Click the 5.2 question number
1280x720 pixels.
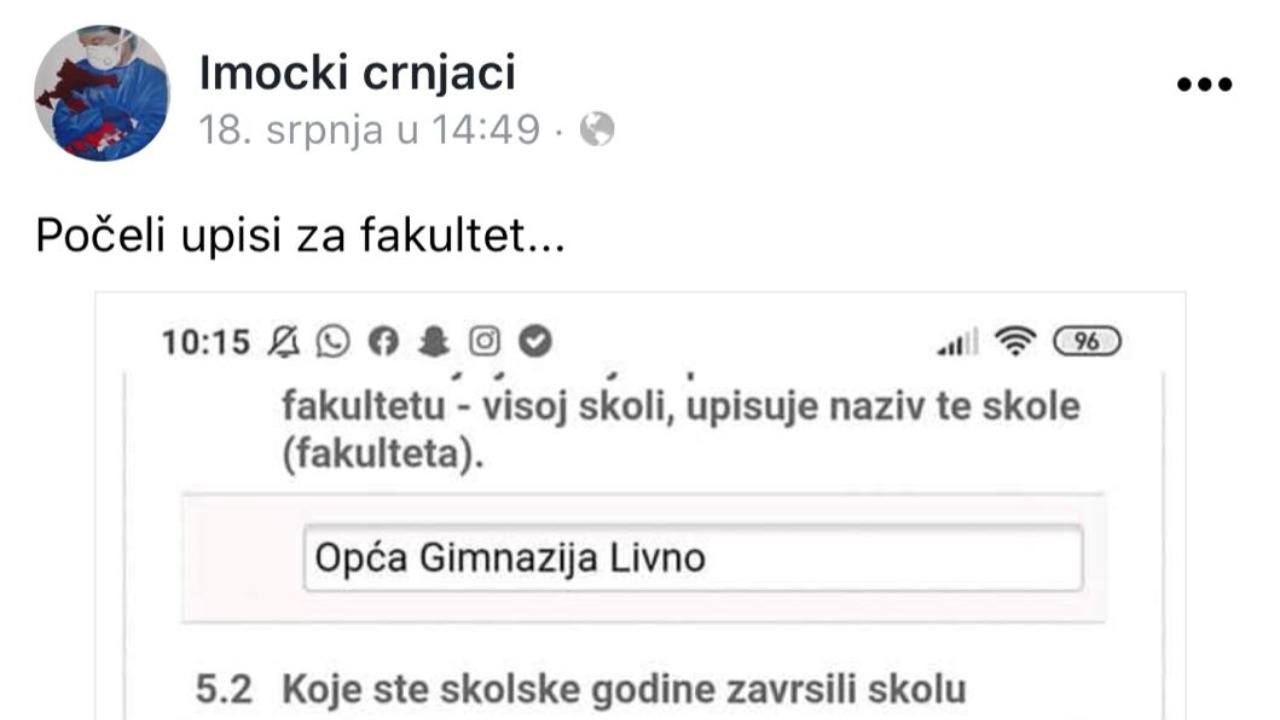pos(223,690)
